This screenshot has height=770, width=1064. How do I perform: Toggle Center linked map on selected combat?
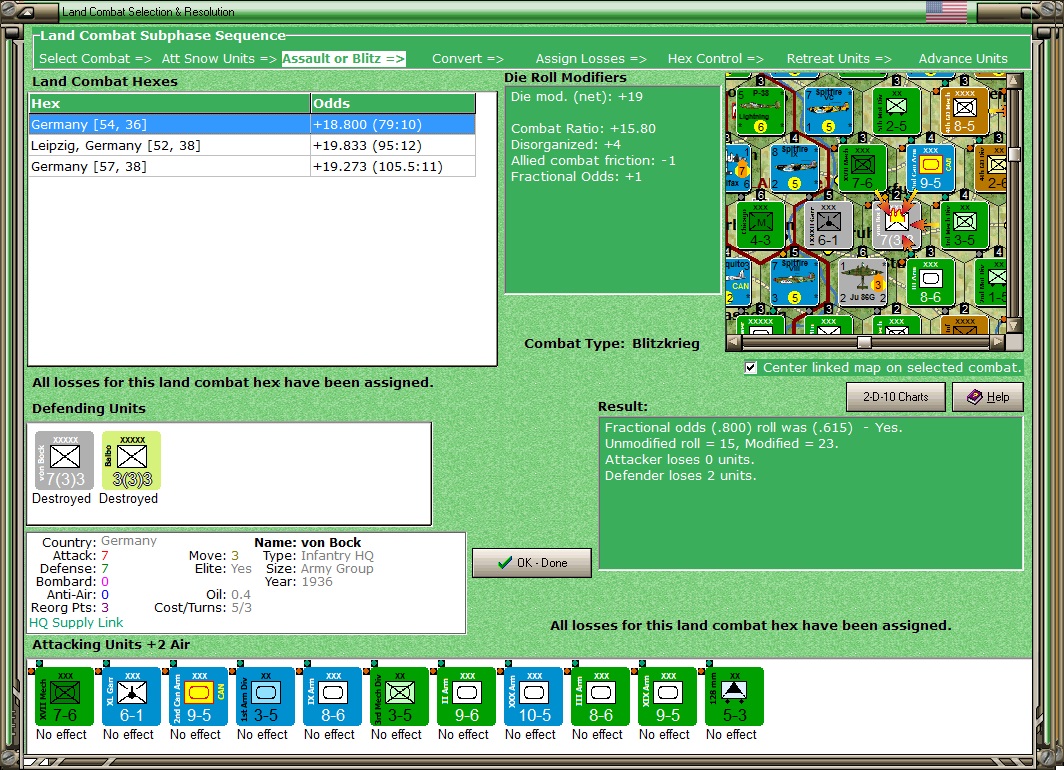(x=750, y=368)
